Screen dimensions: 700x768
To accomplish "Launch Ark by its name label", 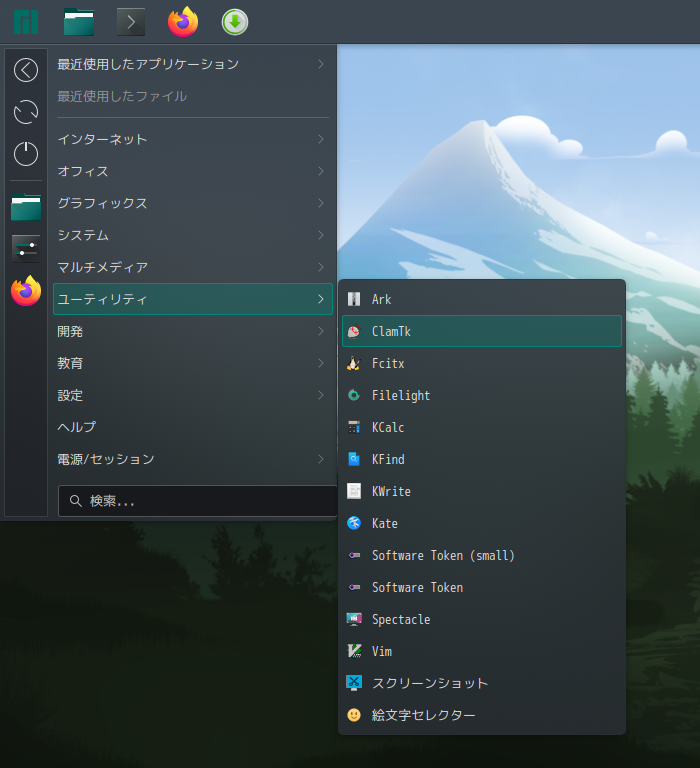I will 382,299.
